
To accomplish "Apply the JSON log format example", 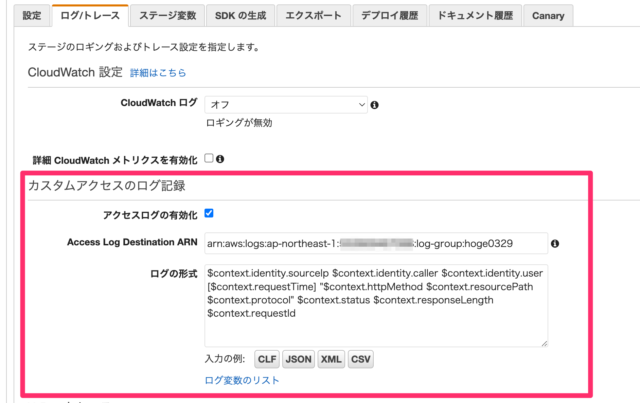I will pyautogui.click(x=298, y=359).
